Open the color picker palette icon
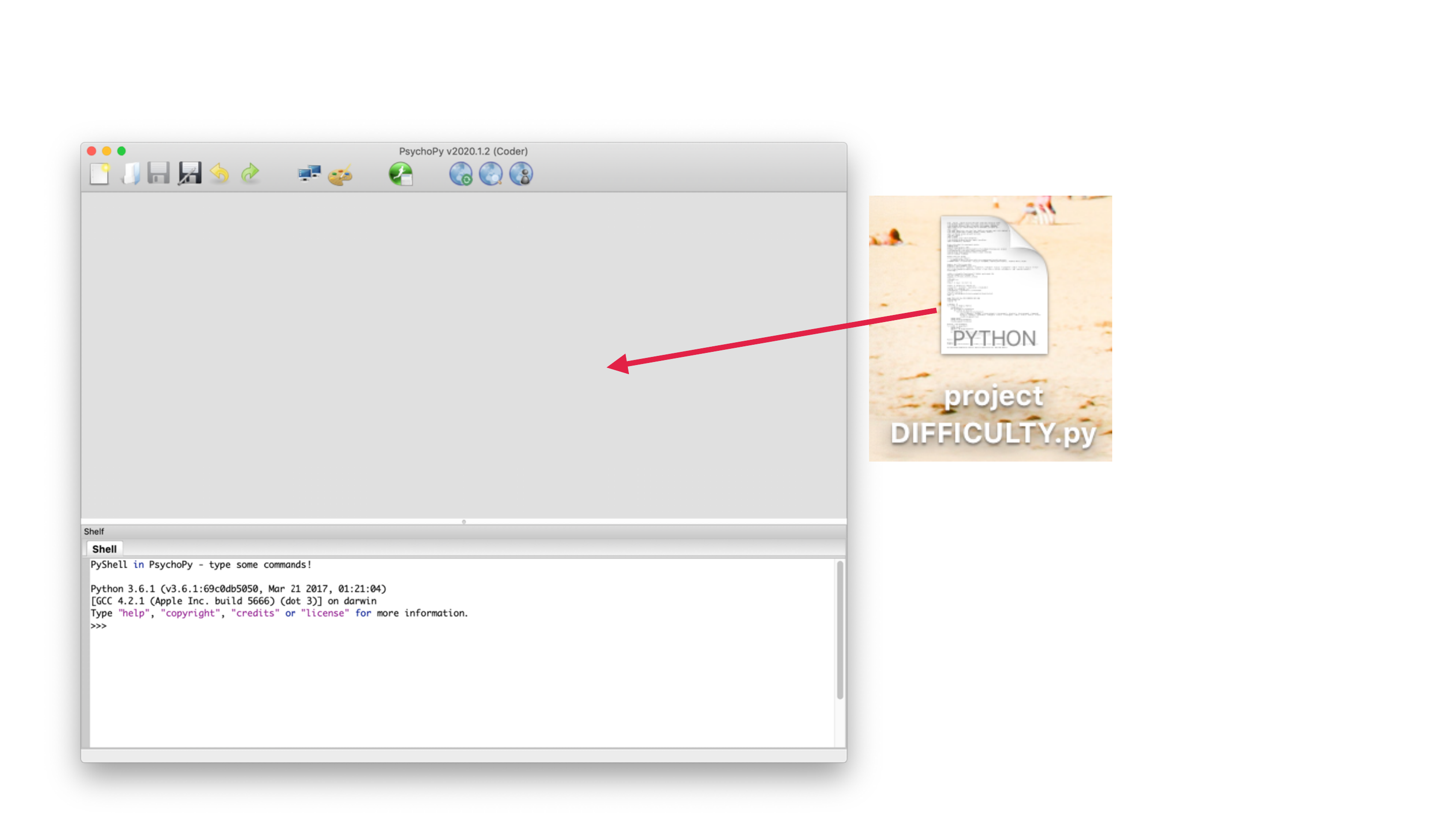Viewport: 1456px width, 819px height. pos(340,174)
